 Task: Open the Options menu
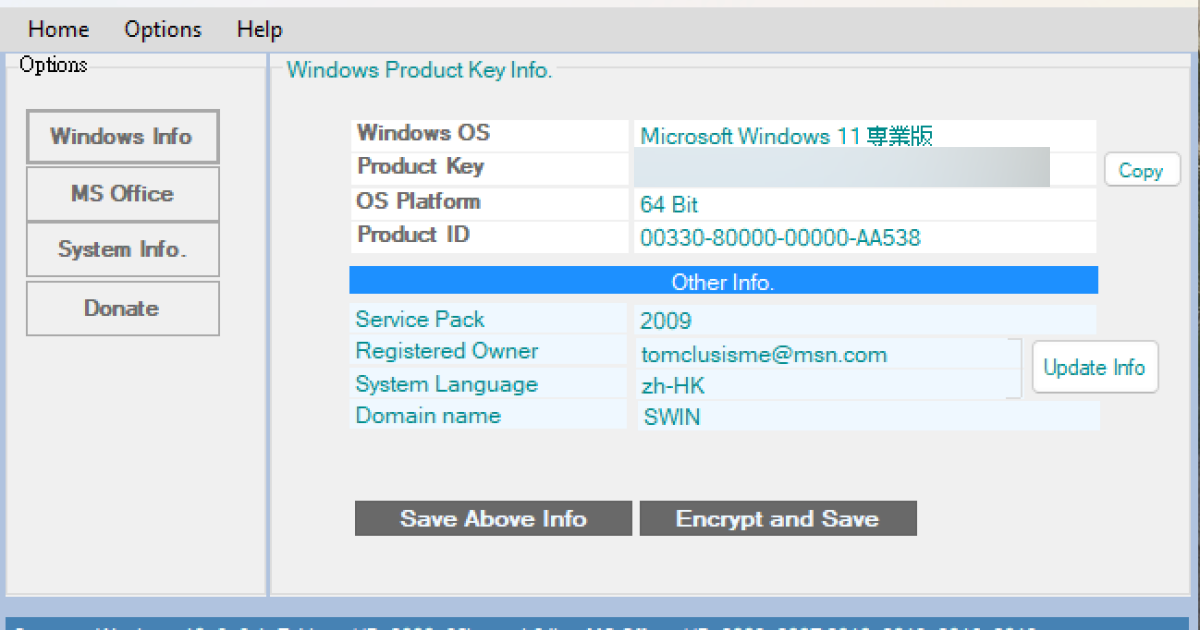point(162,29)
